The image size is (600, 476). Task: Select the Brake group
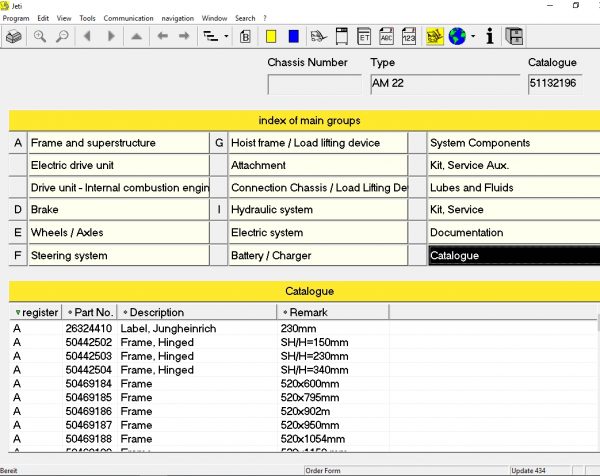pos(119,210)
